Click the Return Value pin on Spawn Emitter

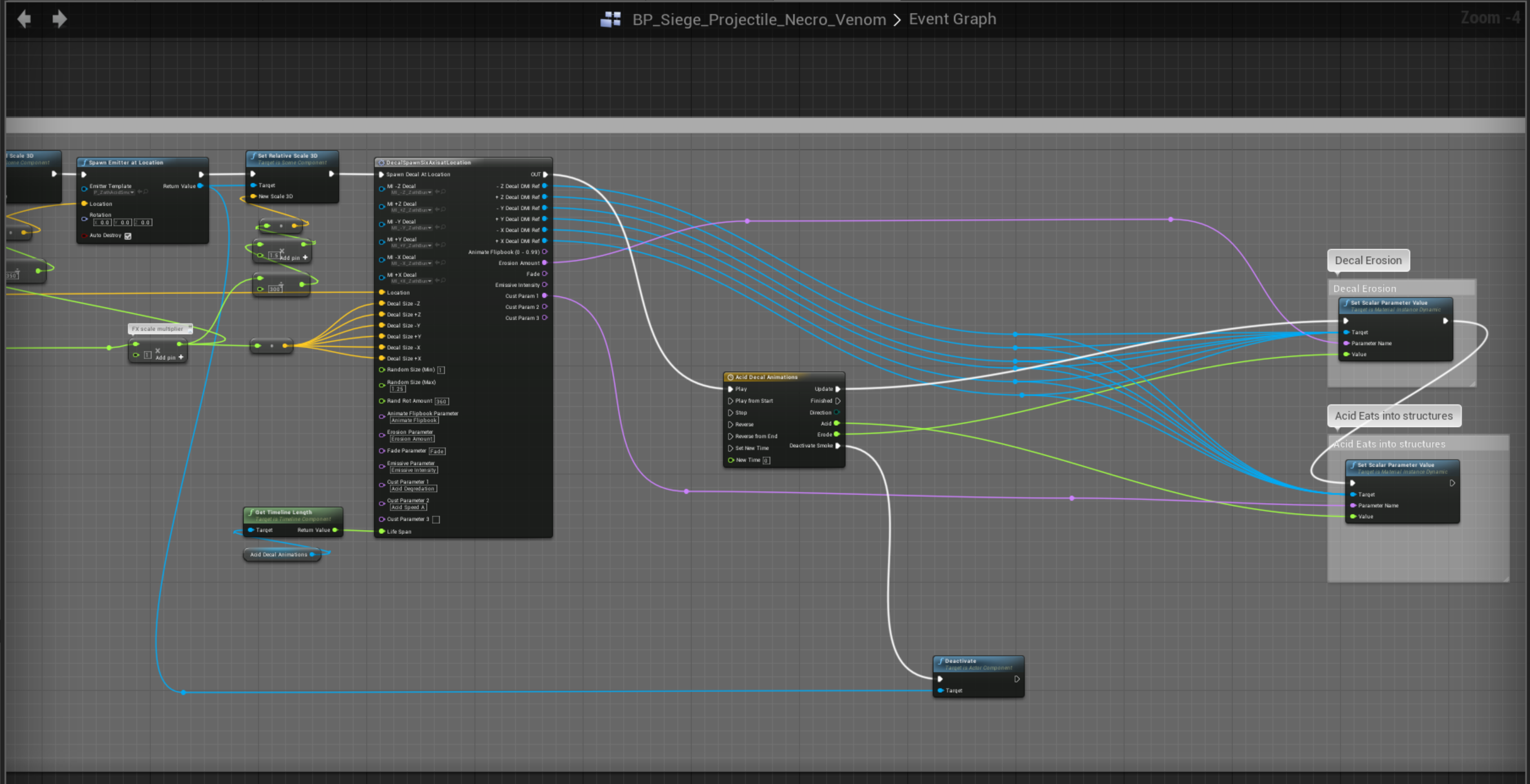click(200, 186)
